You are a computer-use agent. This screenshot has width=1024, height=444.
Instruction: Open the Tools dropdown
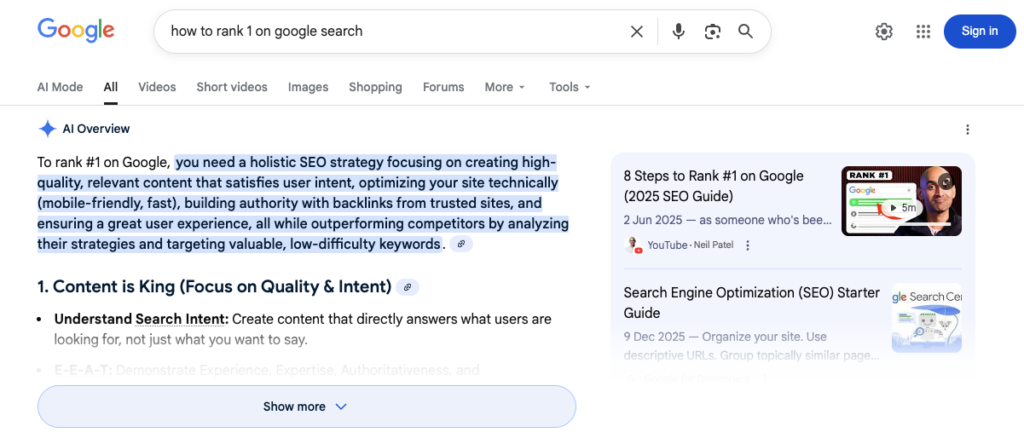(x=569, y=87)
